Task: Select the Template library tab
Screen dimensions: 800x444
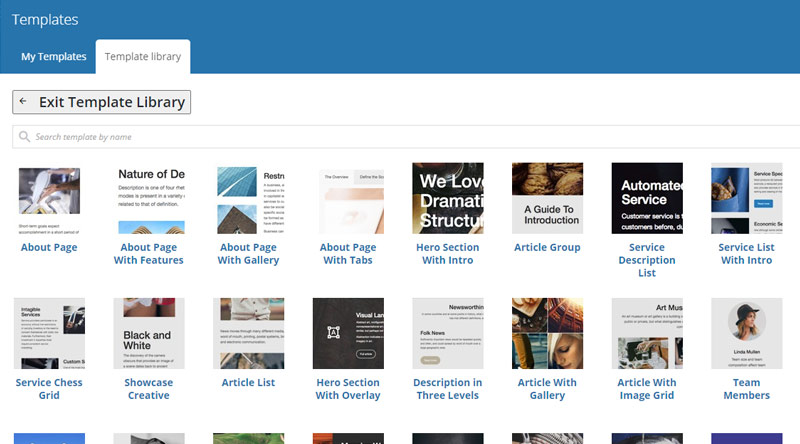Action: click(143, 57)
